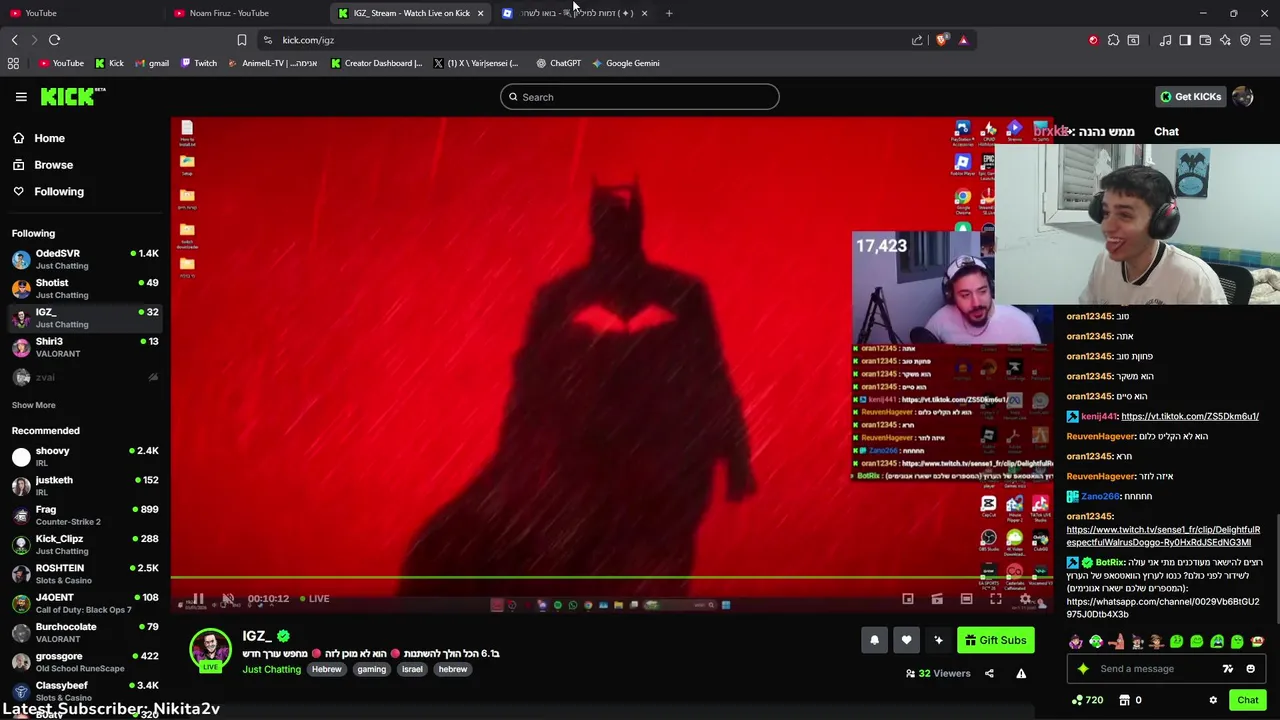
Task: Select the Hebrew stream tag
Action: tap(326, 669)
